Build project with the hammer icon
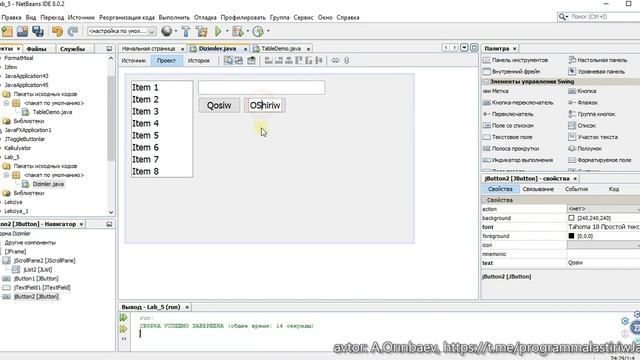Screen dimensions: 640x360 [x=186, y=31]
